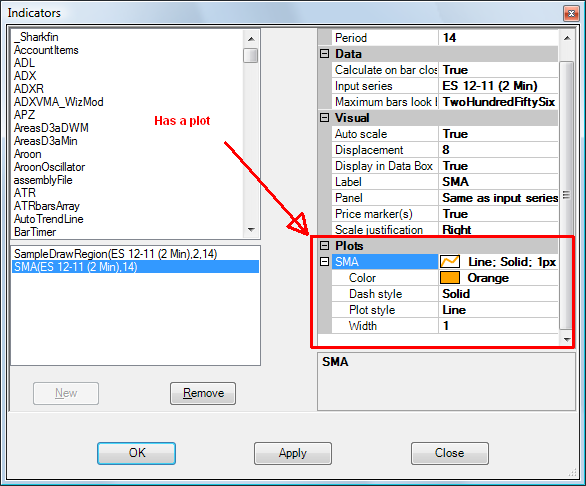Click the indicator list scroll down arrow
The width and height of the screenshot is (586, 486).
251,230
